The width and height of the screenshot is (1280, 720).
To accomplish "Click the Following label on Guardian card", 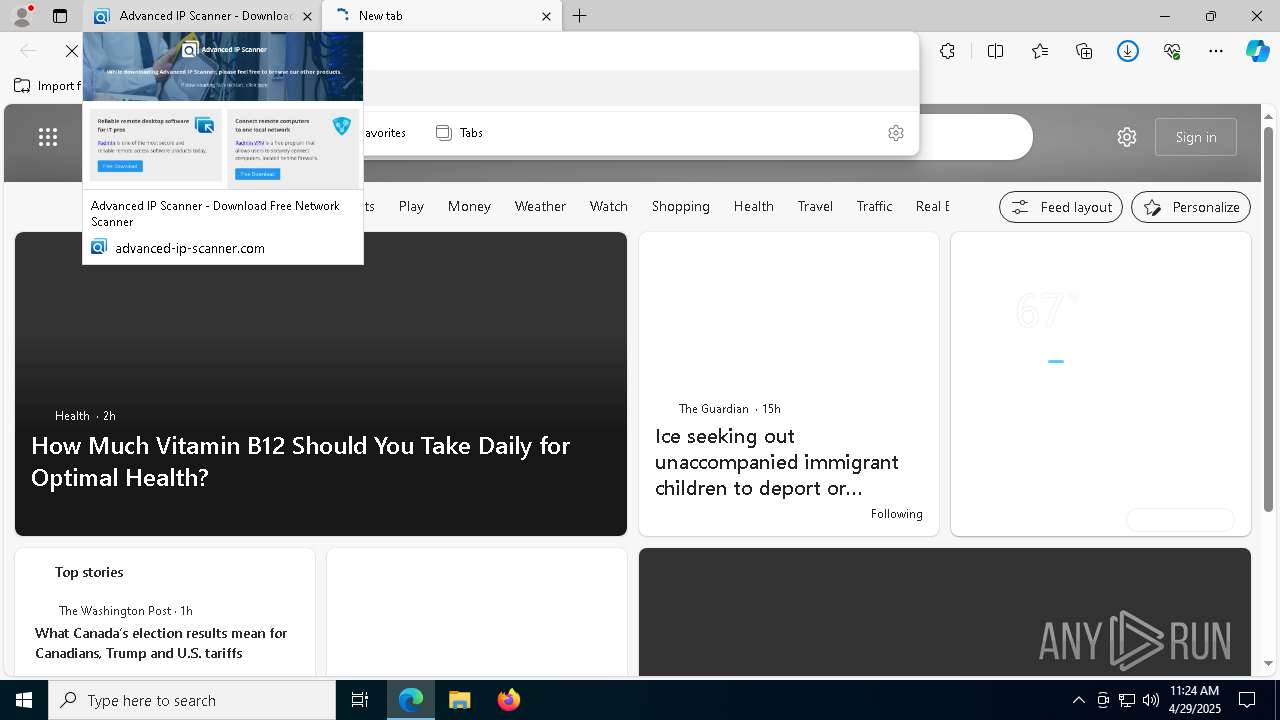I will tap(896, 514).
